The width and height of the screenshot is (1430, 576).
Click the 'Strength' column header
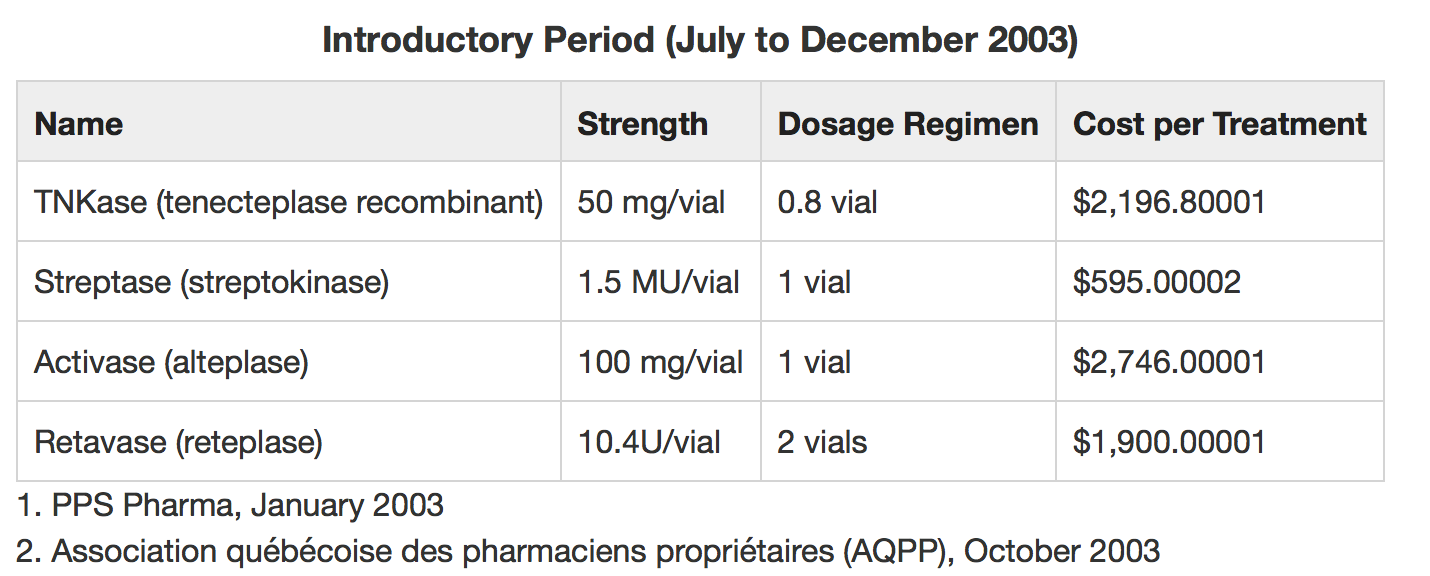click(642, 124)
